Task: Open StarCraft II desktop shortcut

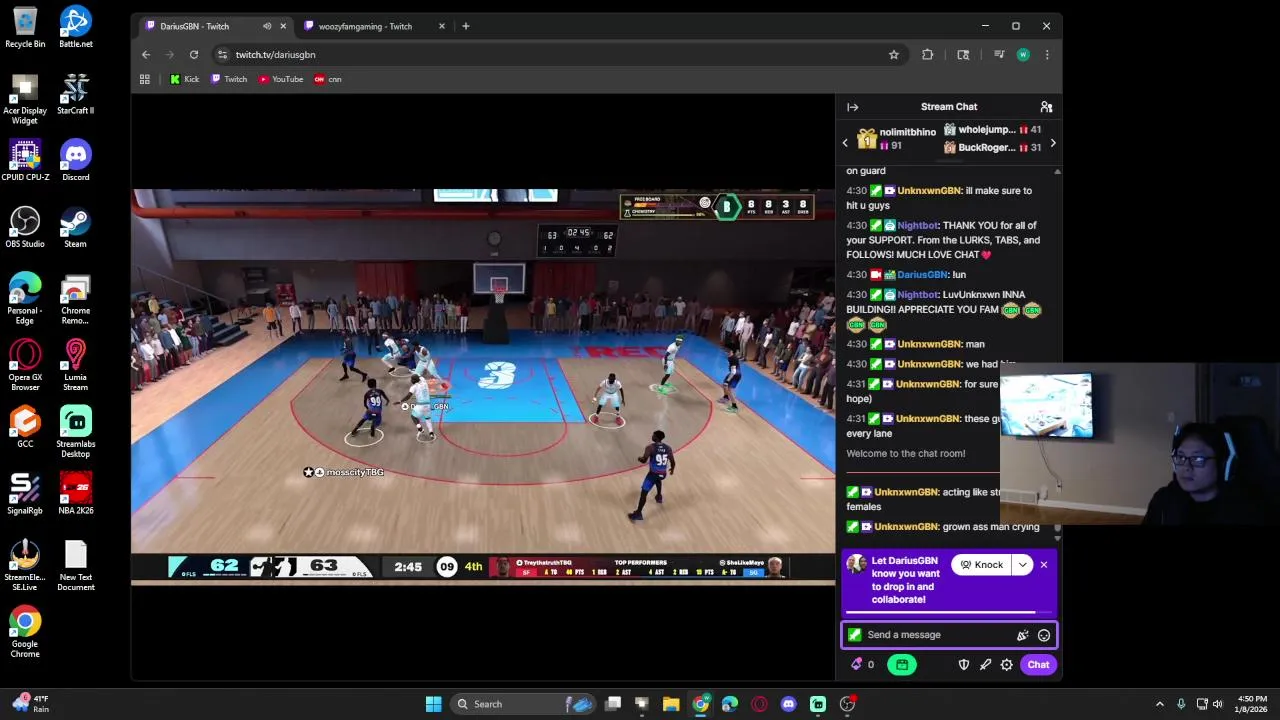Action: (x=75, y=93)
